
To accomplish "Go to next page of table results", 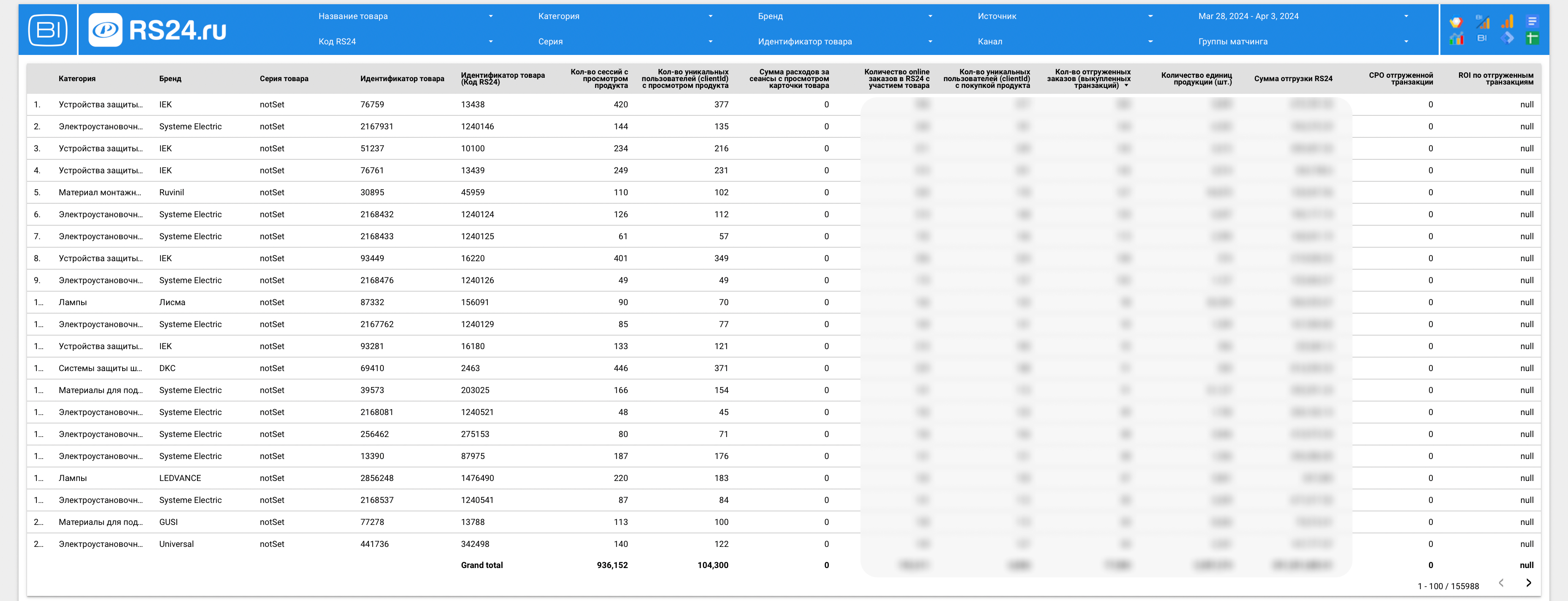I will (1528, 583).
